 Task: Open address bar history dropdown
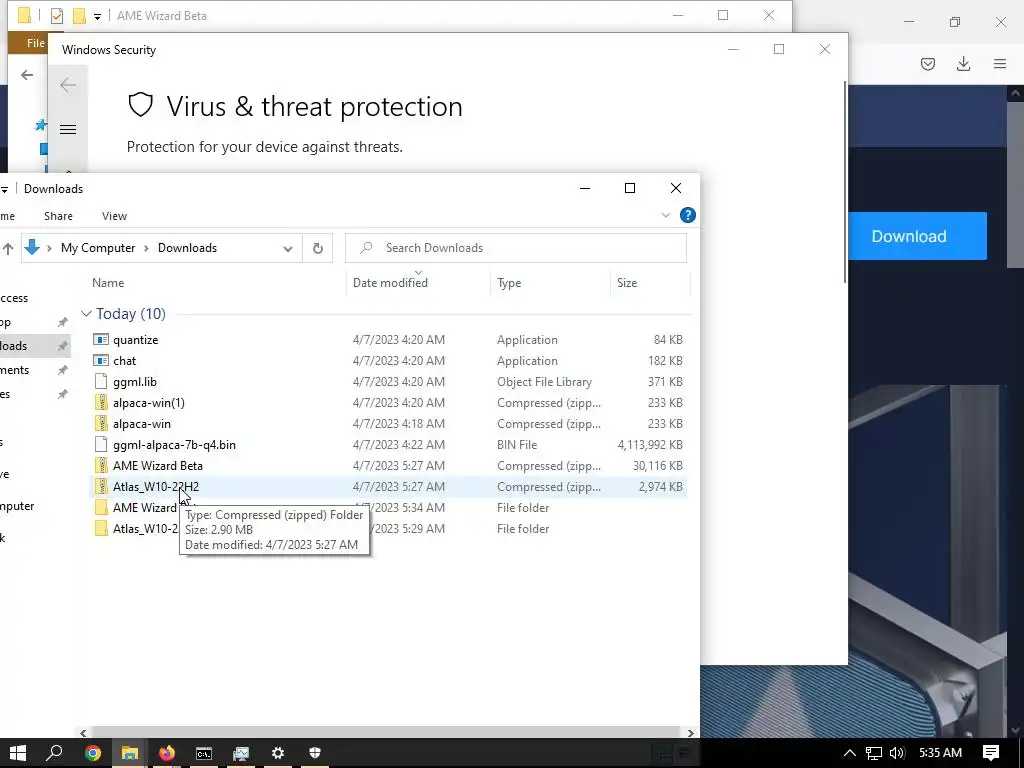[287, 248]
